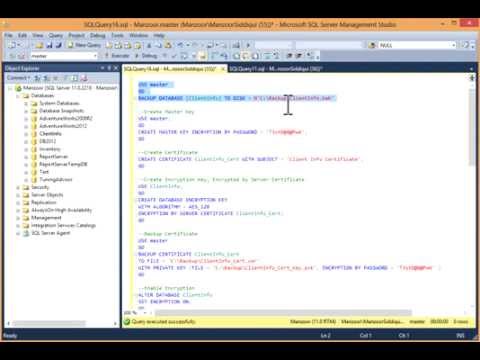The width and height of the screenshot is (480, 360).
Task: Expand the Replication folder
Action: point(18,203)
